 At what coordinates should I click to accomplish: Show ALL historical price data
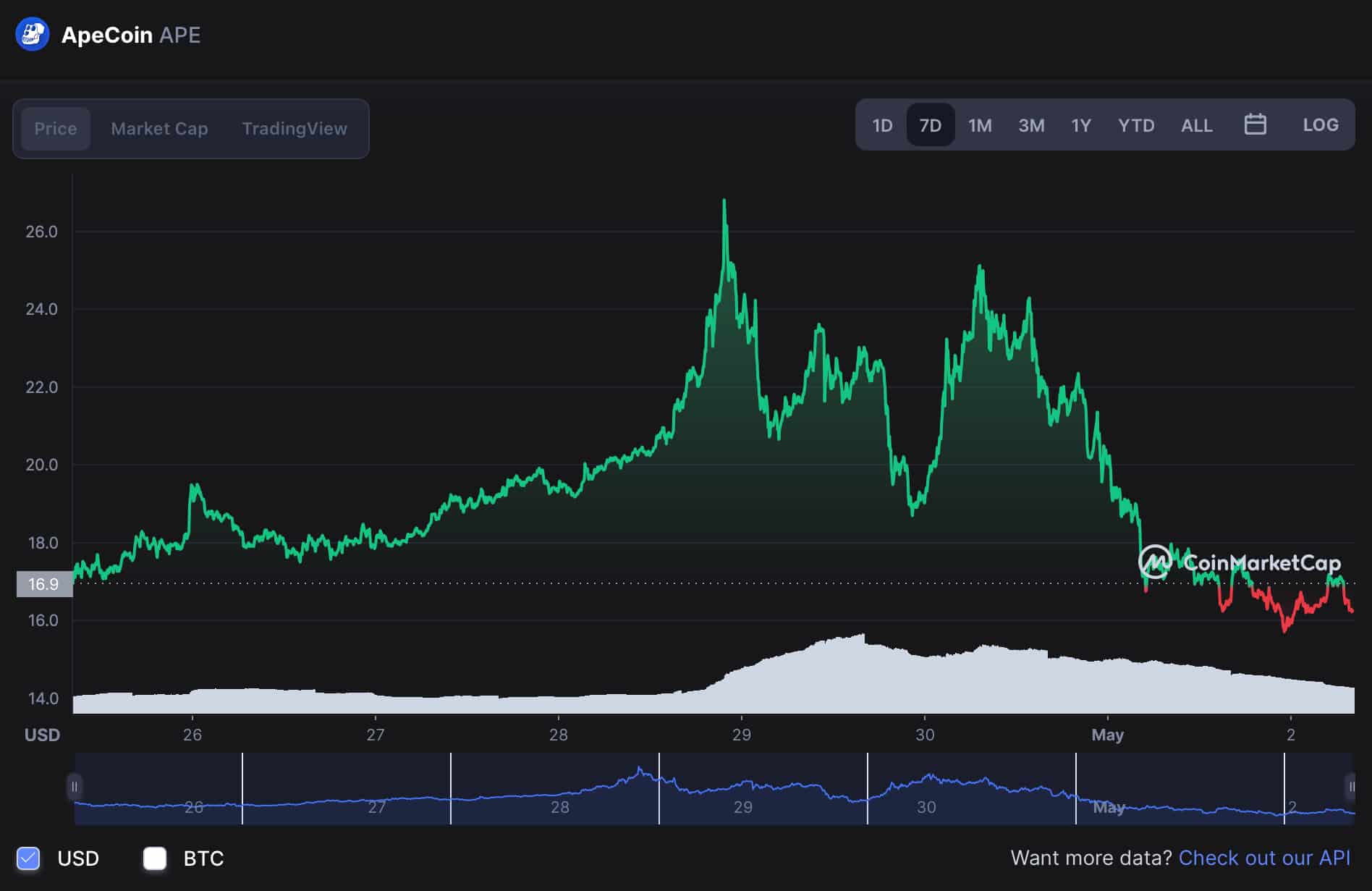1197,124
